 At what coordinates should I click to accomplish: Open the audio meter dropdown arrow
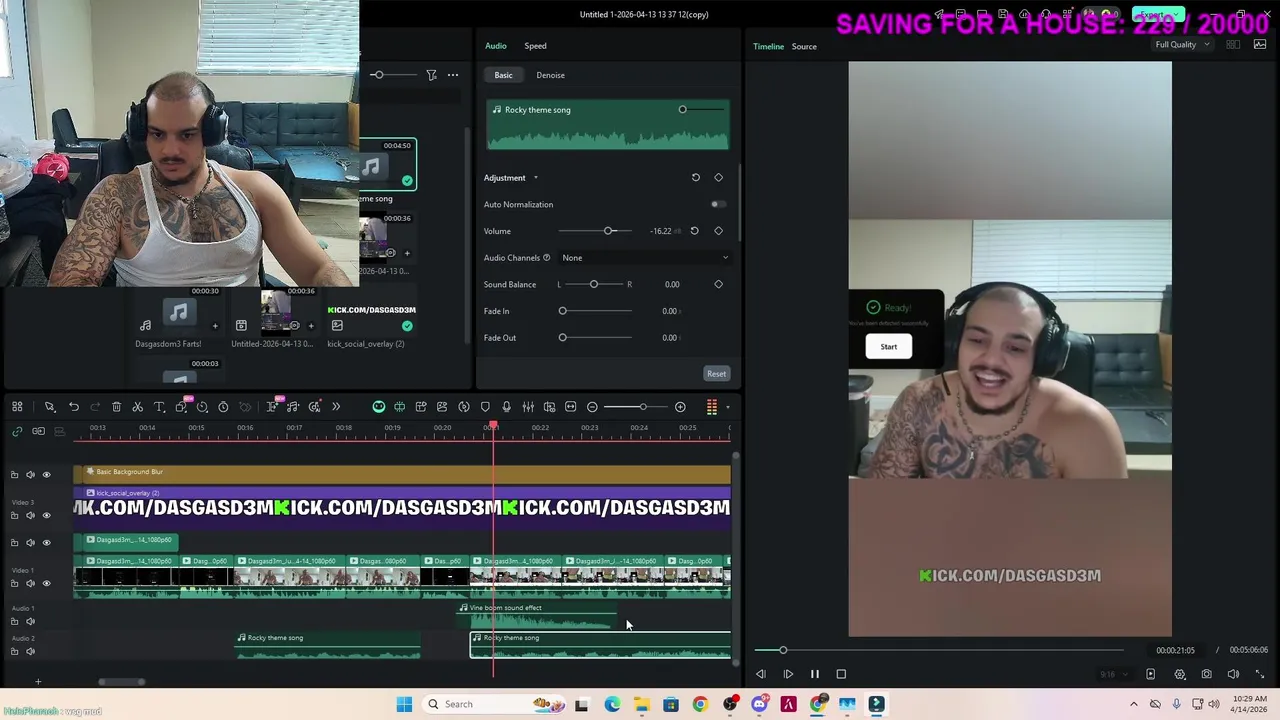727,407
